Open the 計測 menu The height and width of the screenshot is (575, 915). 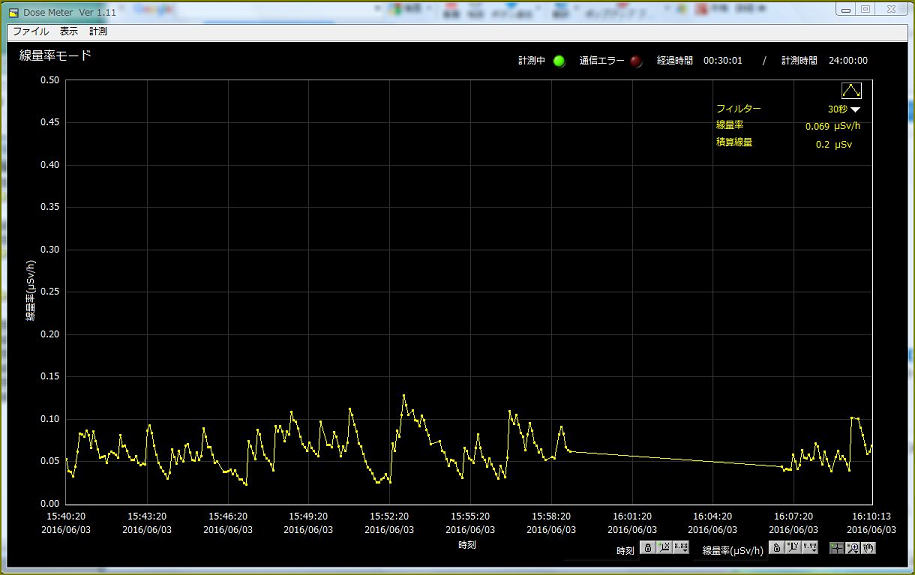(98, 32)
